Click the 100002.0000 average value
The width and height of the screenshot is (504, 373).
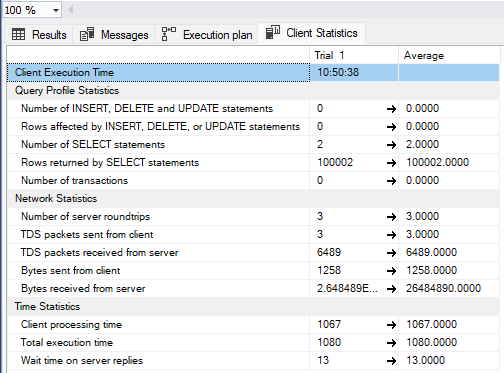click(437, 162)
